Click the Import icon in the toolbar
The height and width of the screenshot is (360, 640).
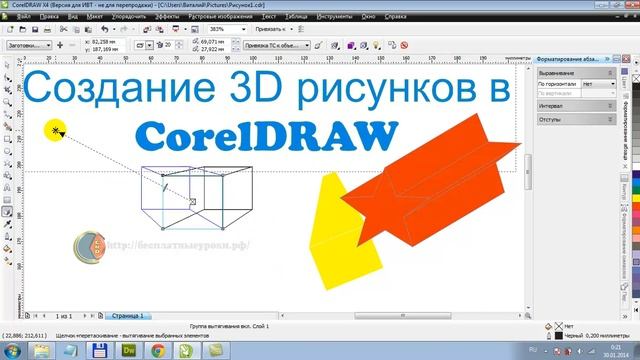[x=147, y=29]
